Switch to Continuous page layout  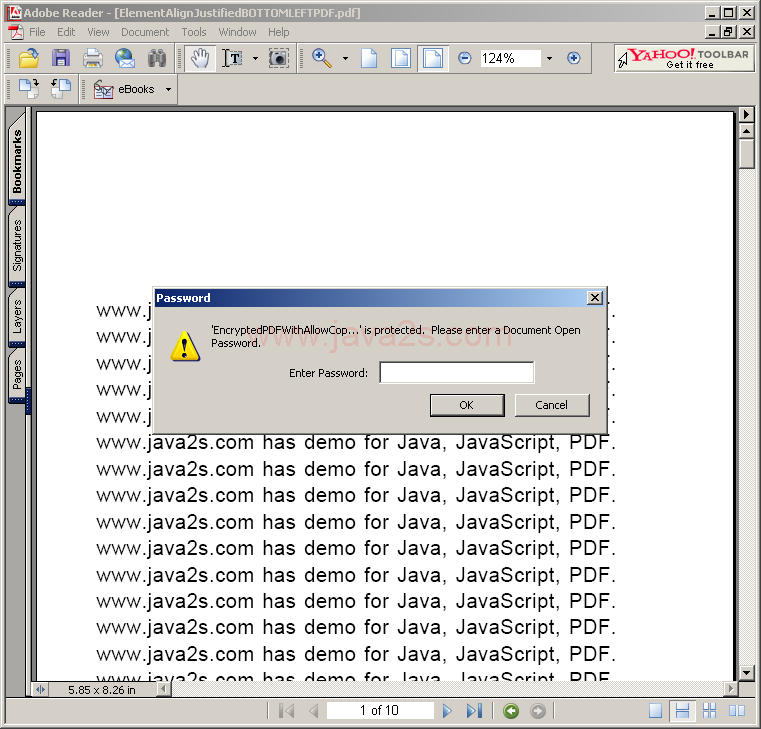coord(682,711)
